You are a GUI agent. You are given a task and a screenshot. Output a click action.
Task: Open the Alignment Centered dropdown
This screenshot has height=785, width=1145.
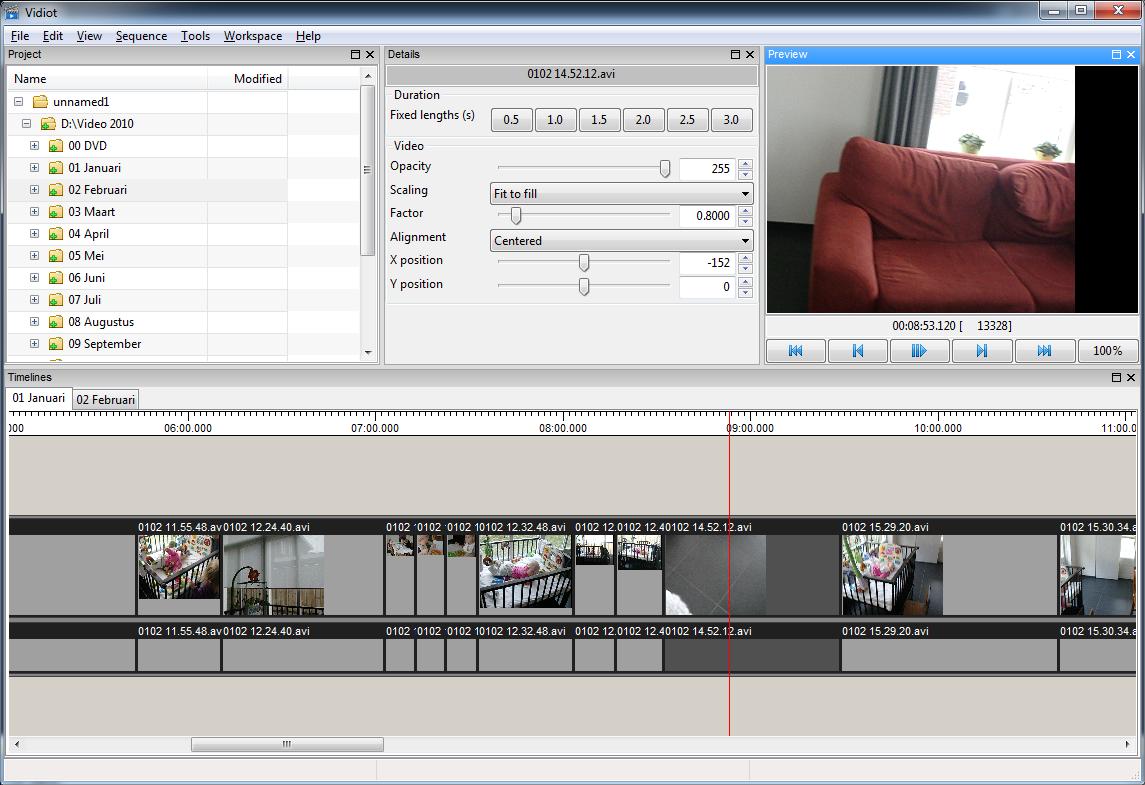tap(621, 241)
